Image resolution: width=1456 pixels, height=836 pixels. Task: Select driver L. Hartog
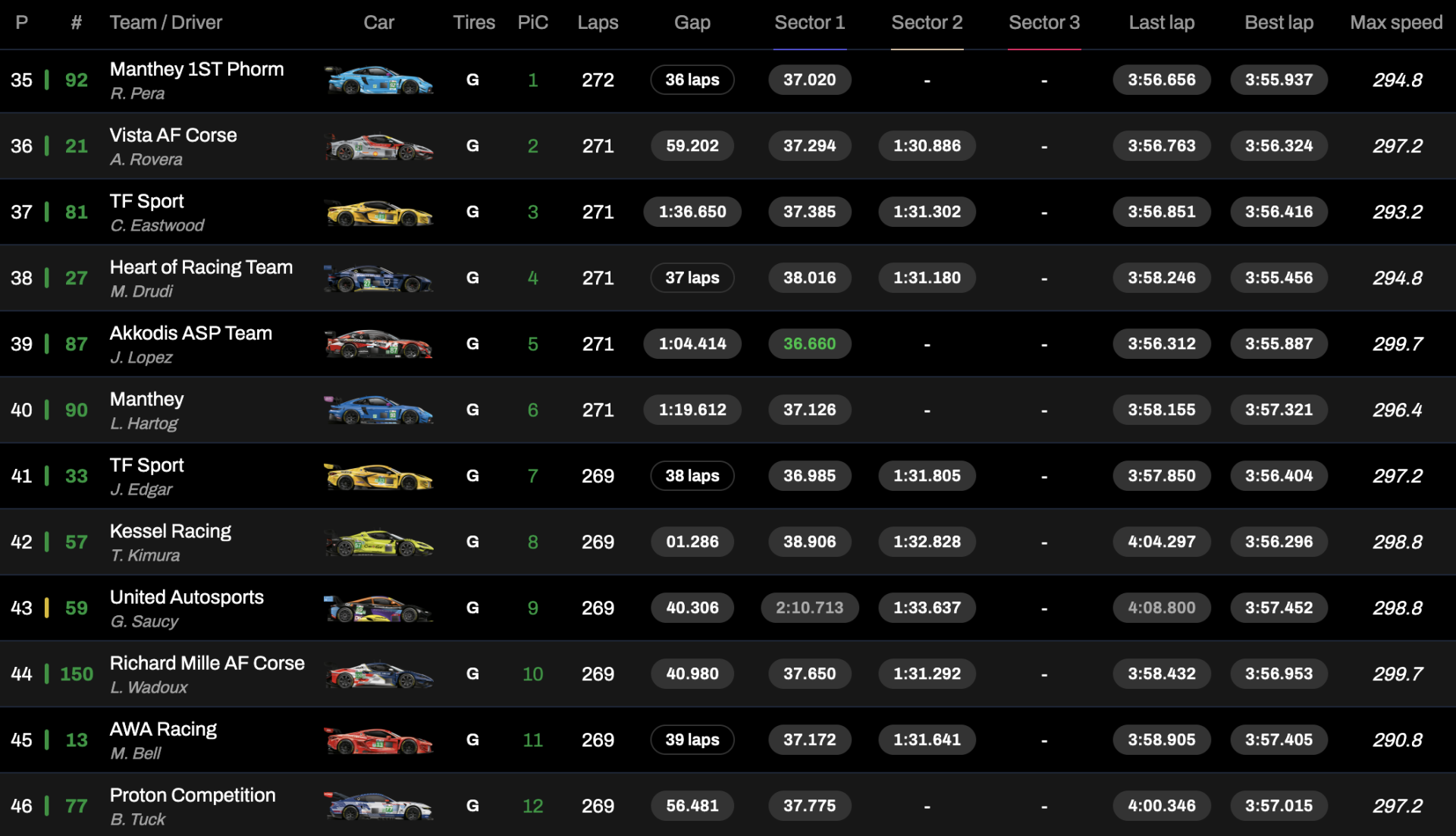point(144,423)
